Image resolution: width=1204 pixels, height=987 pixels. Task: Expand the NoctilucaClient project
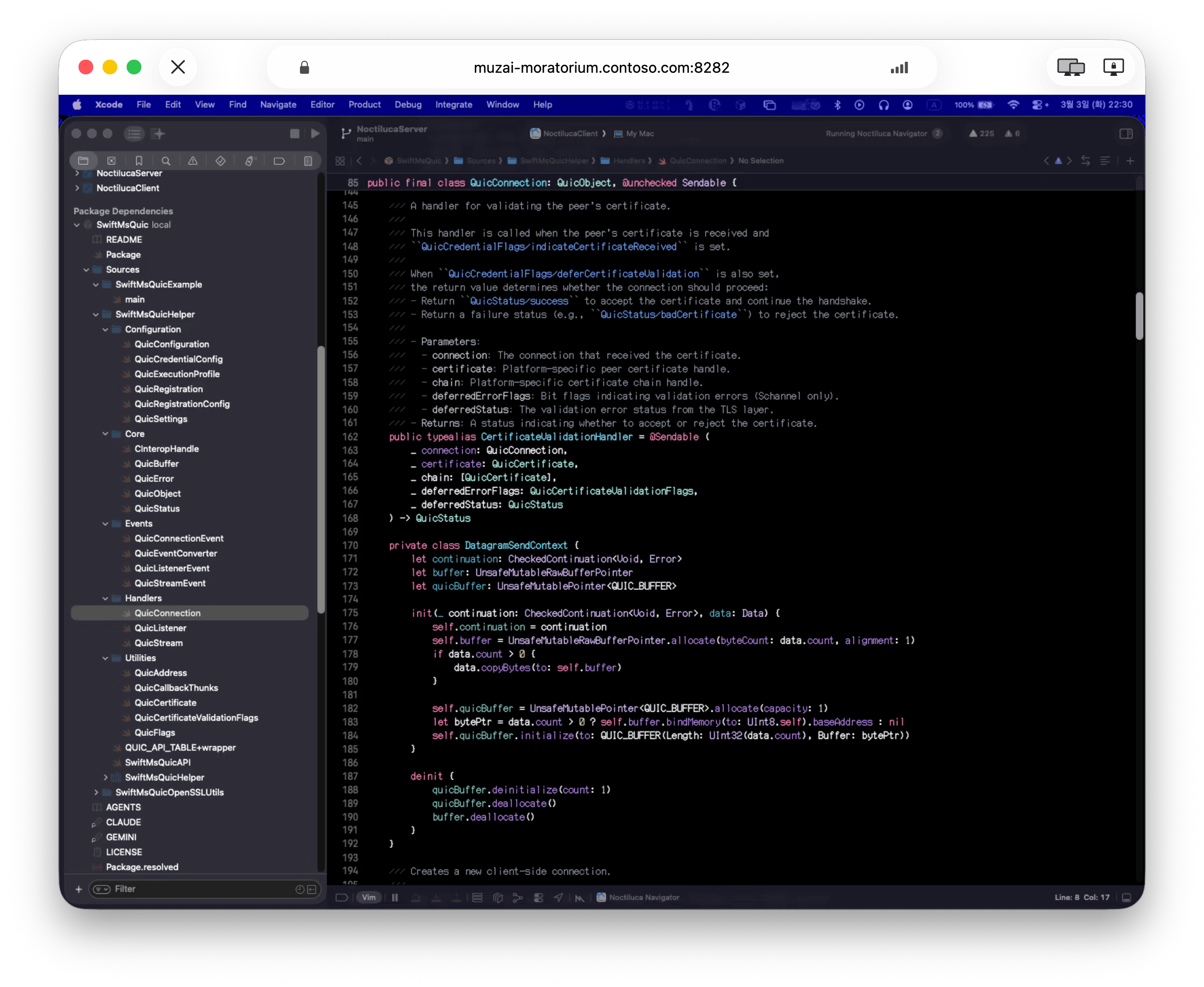(x=77, y=188)
